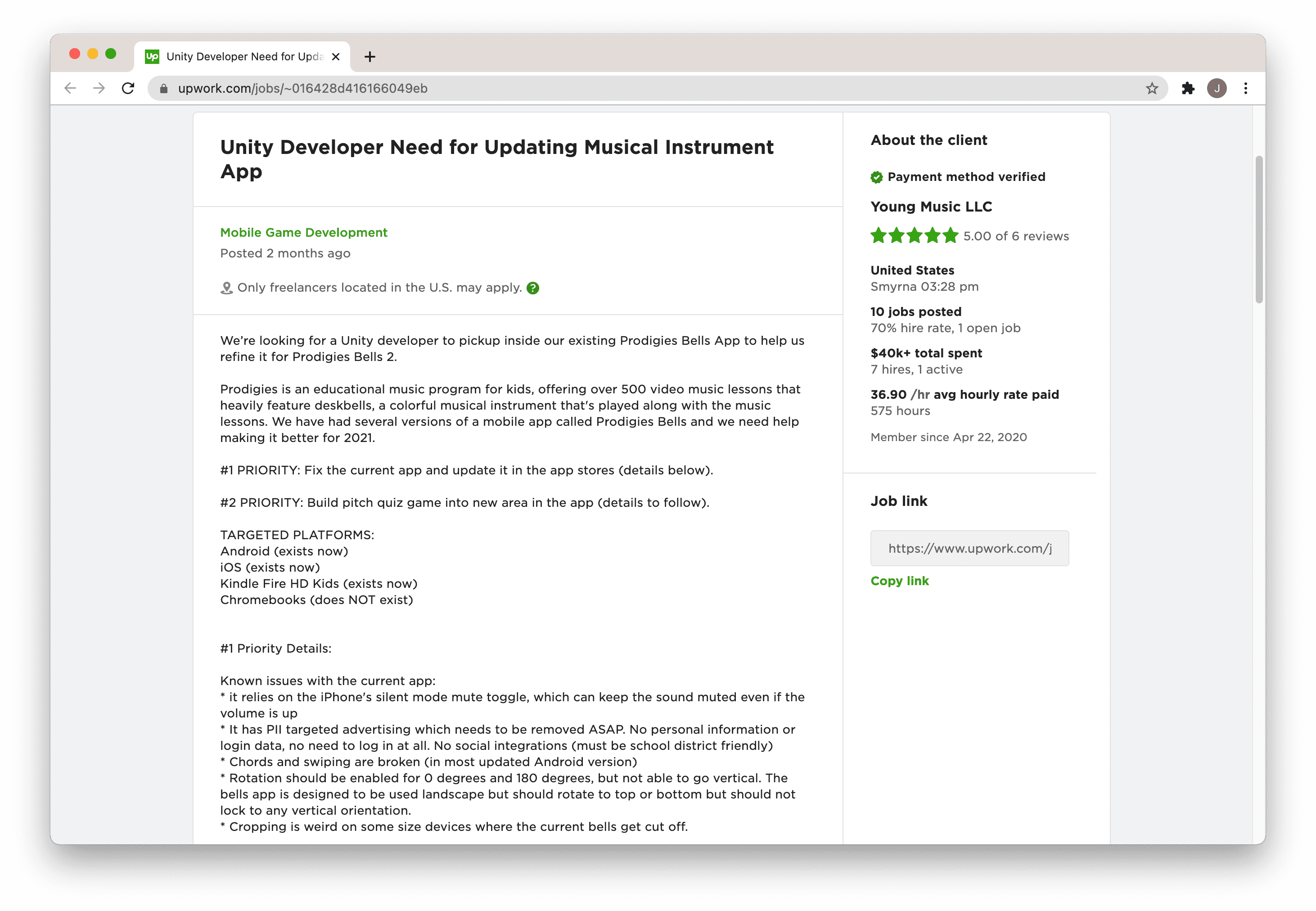This screenshot has width=1316, height=911.
Task: Click the green macOS fullscreen button
Action: click(x=111, y=54)
